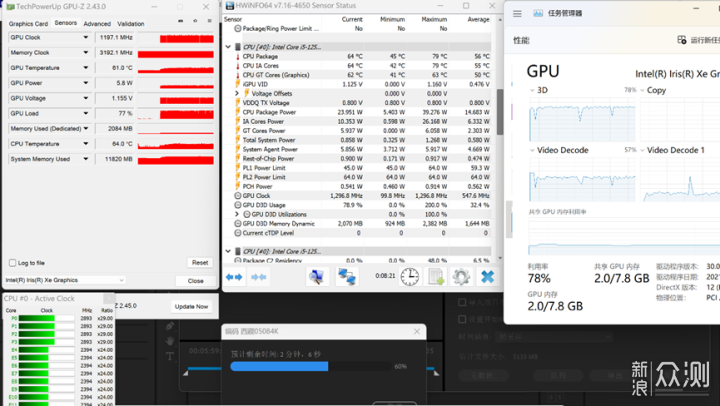Select hand tool in video editor
This screenshot has height=406, width=720.
click(169, 341)
